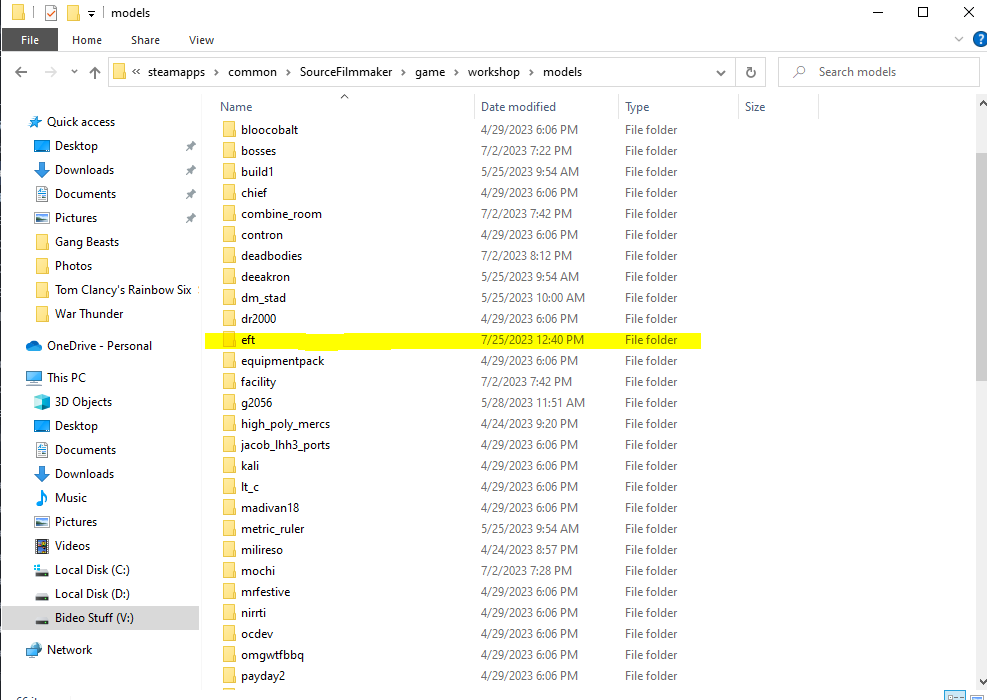Screen dimensions: 987x700
Task: Switch to the View ribbon tab
Action: (201, 40)
